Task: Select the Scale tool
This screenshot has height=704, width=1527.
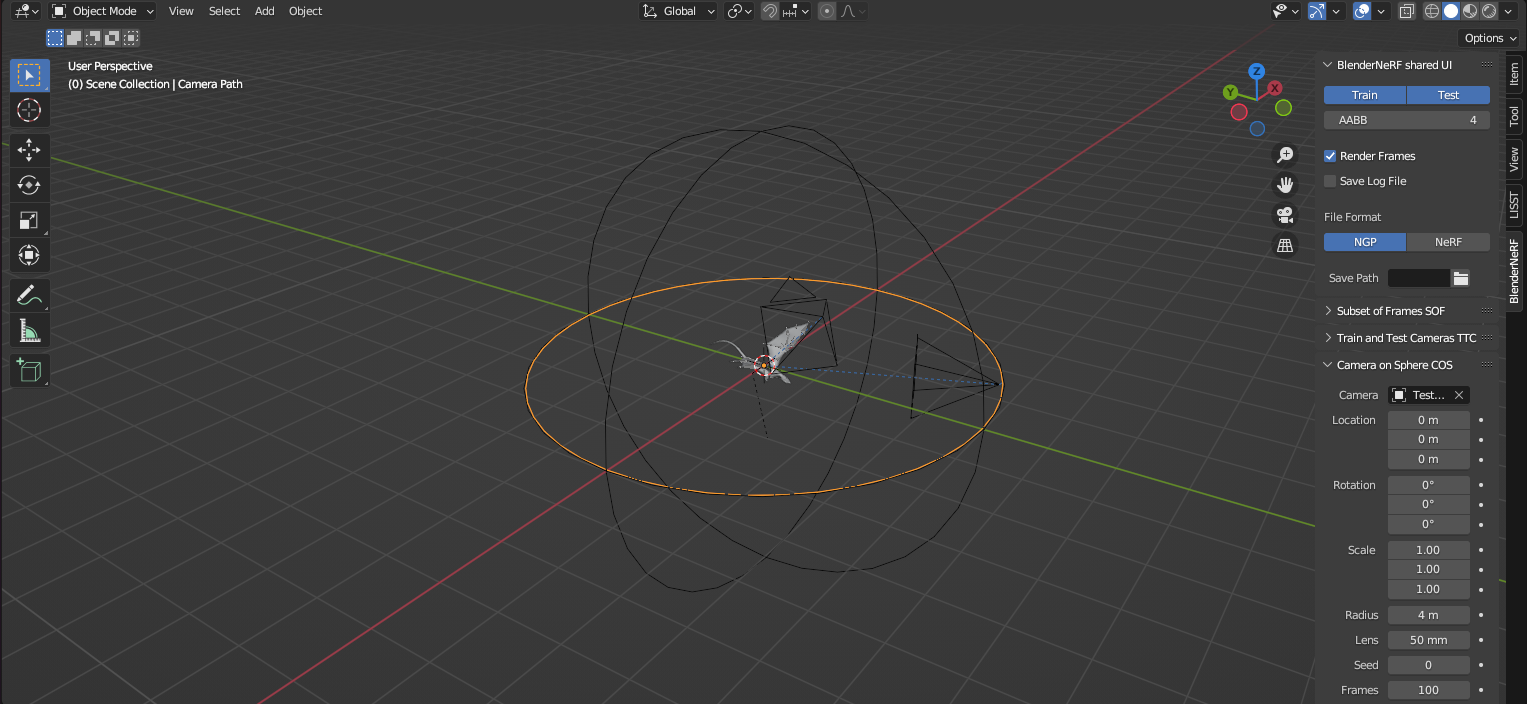Action: 29,220
